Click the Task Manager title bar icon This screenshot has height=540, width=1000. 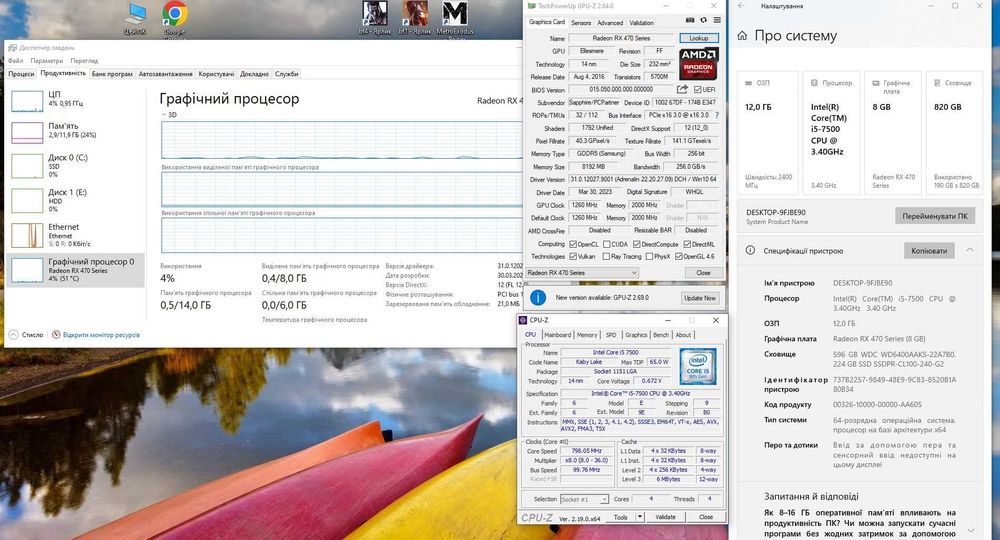pos(13,48)
